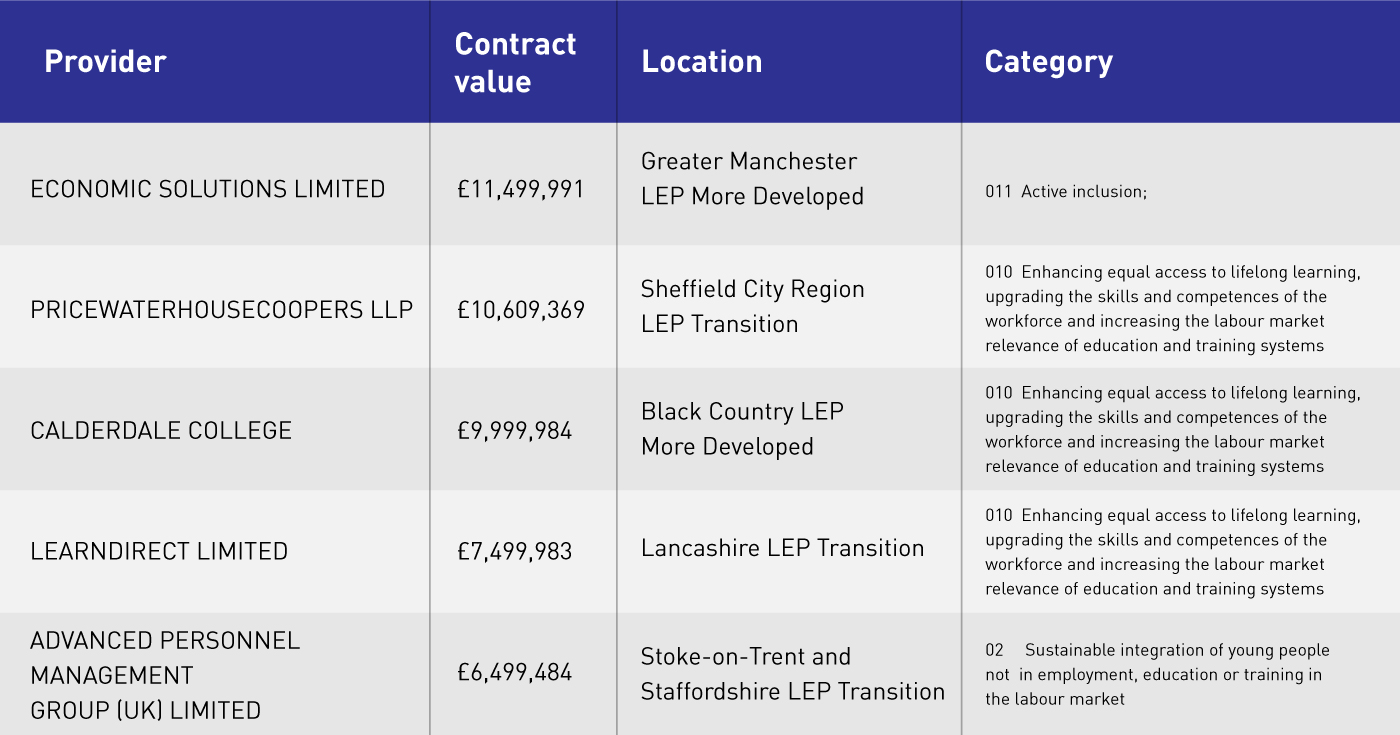Select the £10,609,369 contract value
Image resolution: width=1400 pixels, height=735 pixels.
tap(520, 310)
